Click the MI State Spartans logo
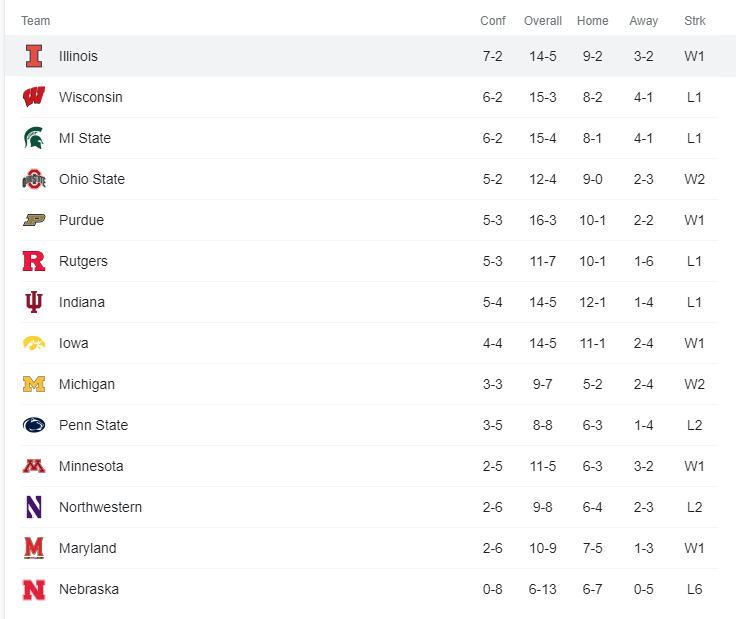This screenshot has width=736, height=619. pyautogui.click(x=34, y=138)
